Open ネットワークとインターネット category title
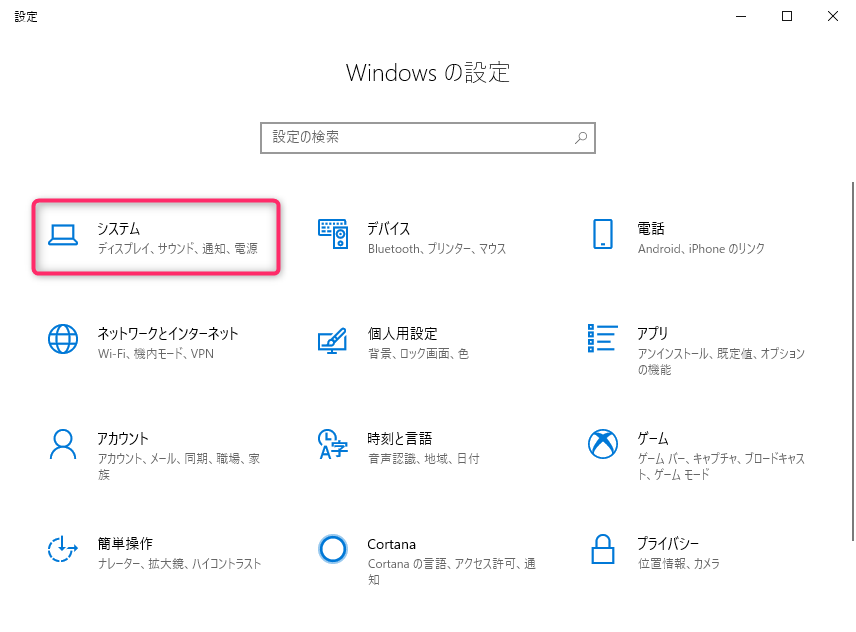Image resolution: width=856 pixels, height=632 pixels. pos(168,333)
